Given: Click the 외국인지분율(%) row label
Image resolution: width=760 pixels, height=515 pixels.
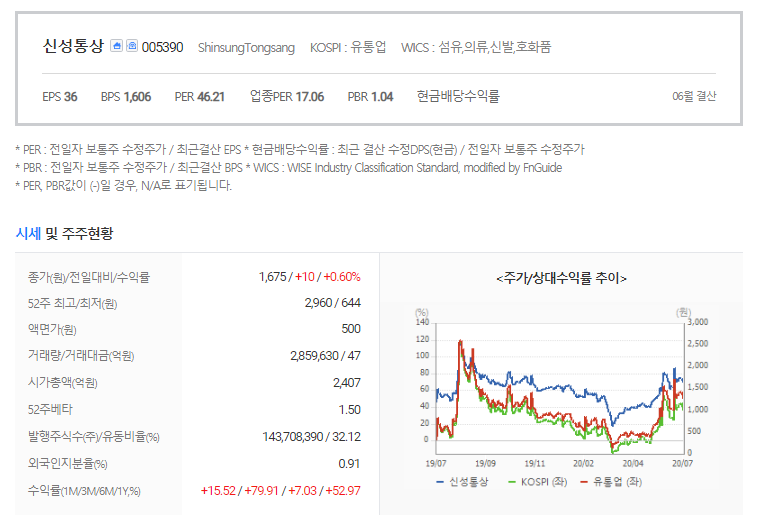Looking at the screenshot, I should 67,464.
